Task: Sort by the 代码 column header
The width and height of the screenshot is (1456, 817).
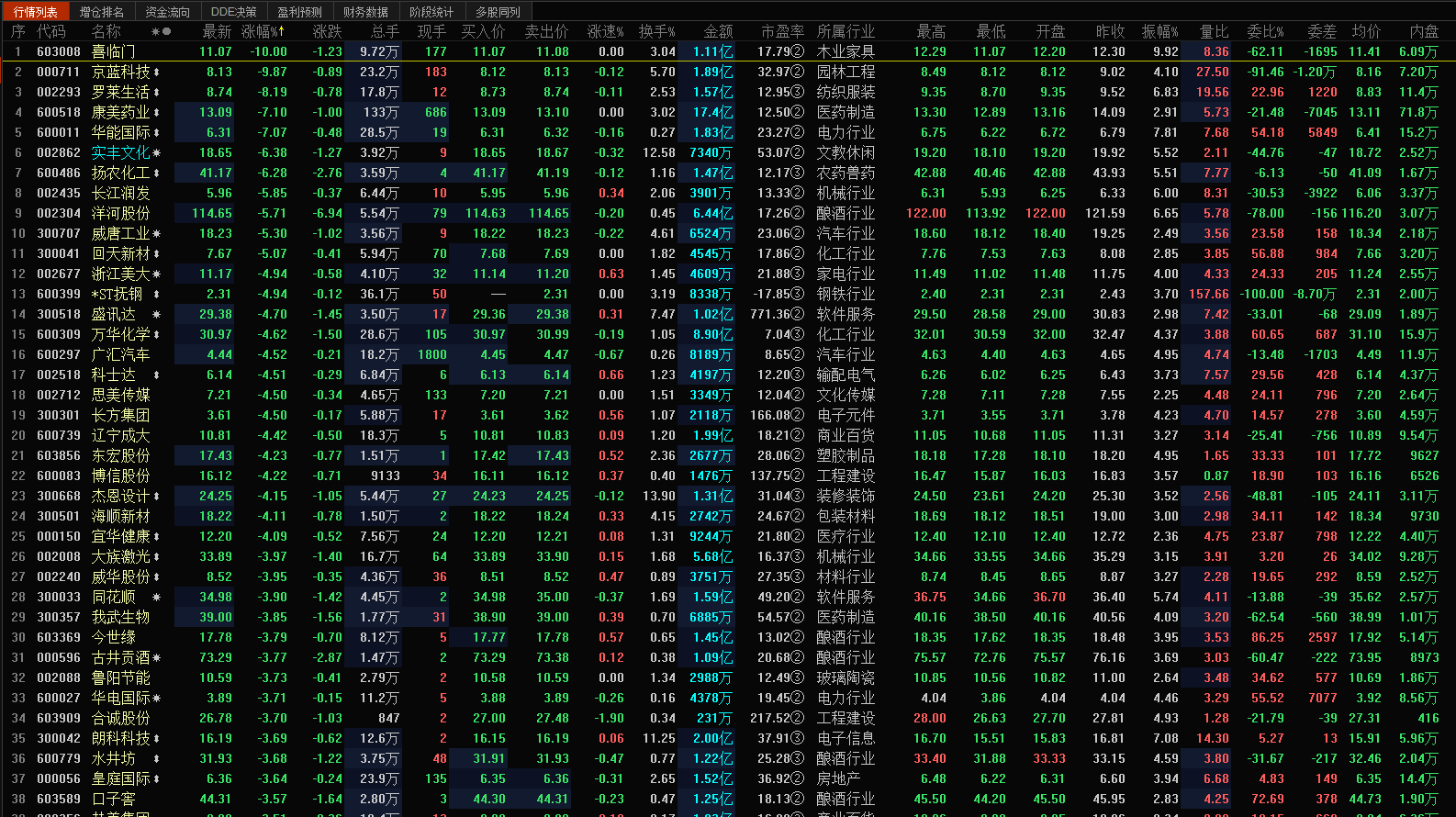Action: pyautogui.click(x=51, y=32)
